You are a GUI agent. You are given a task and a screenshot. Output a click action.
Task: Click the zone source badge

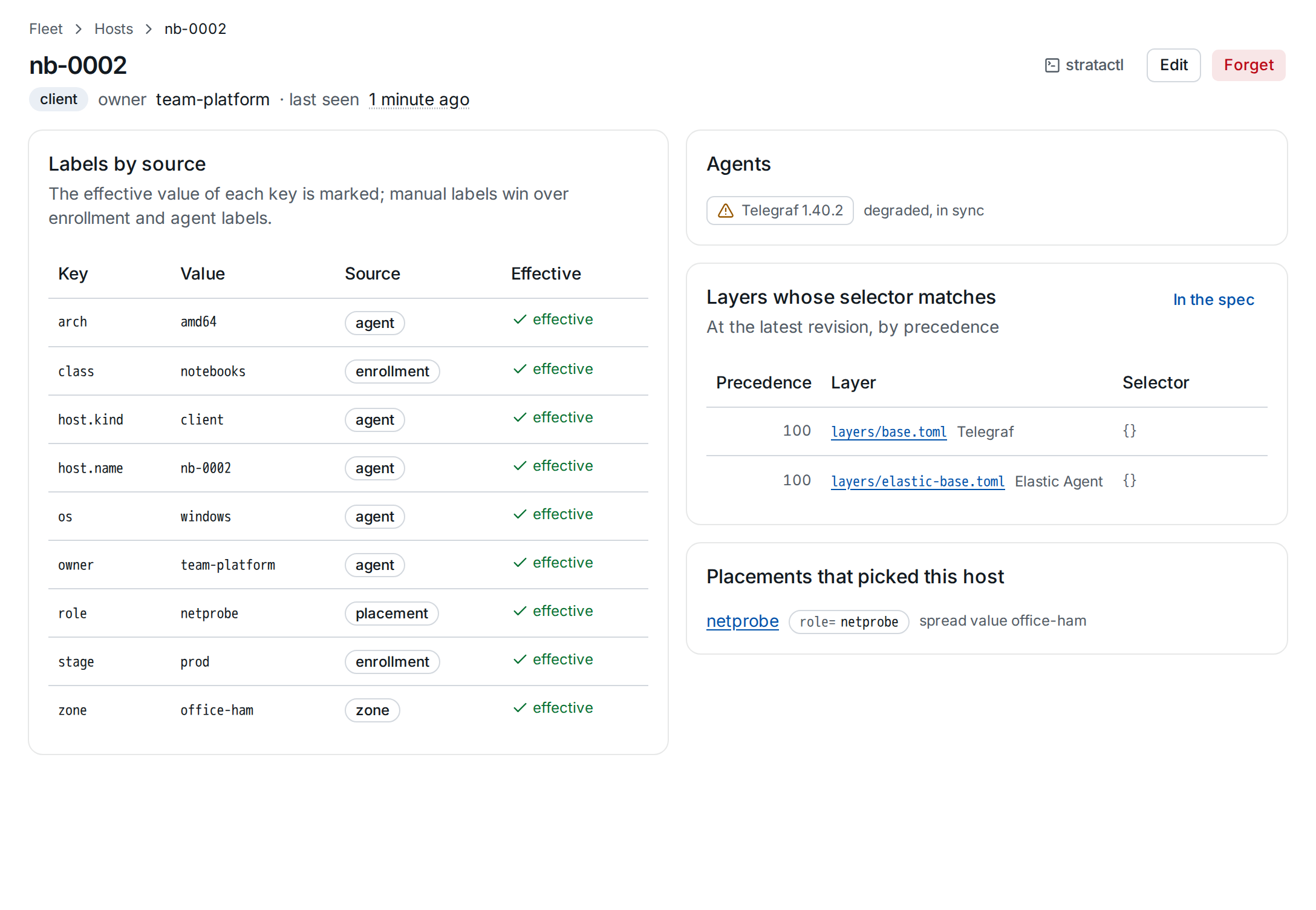[x=372, y=710]
